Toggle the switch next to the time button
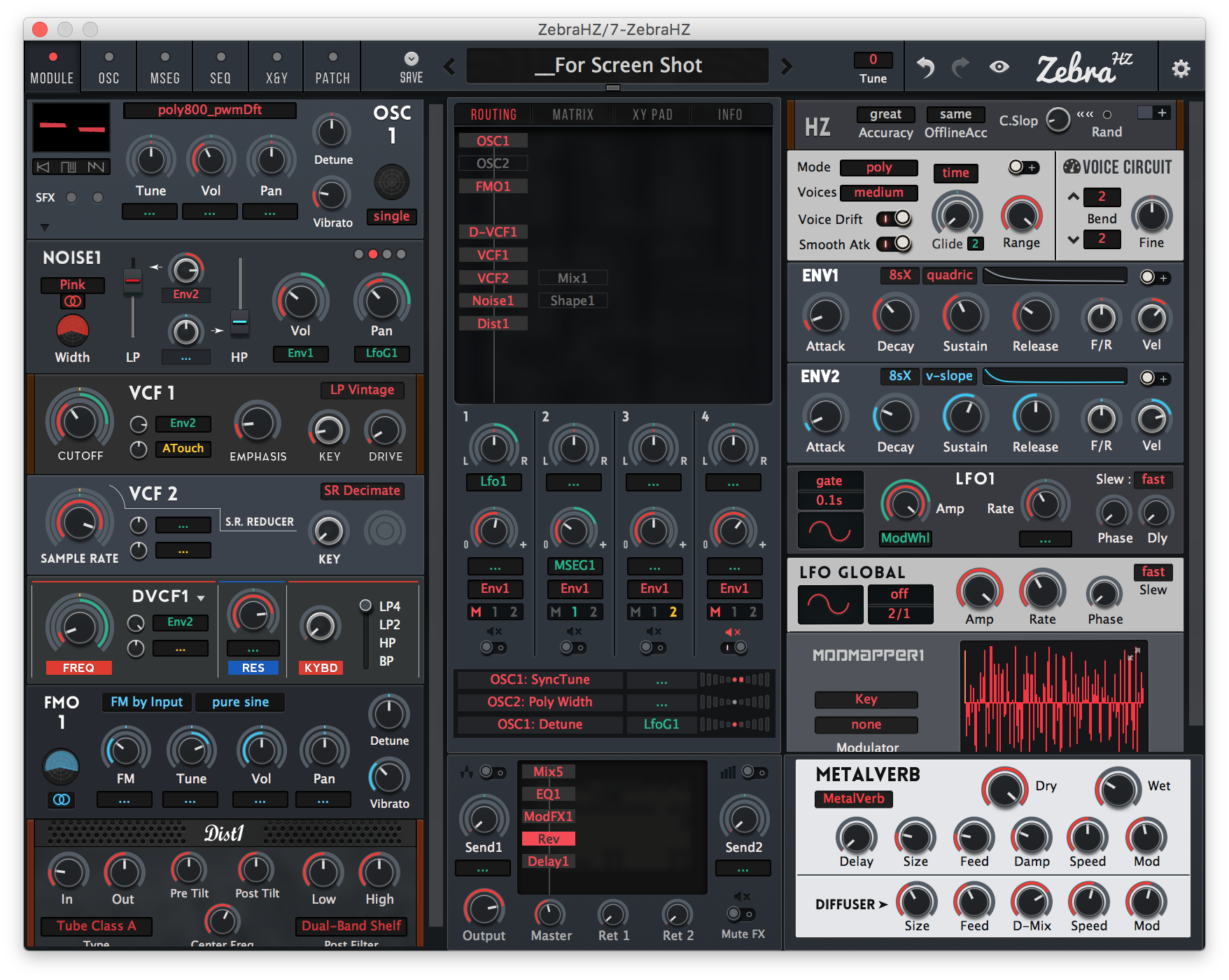 [x=1023, y=167]
